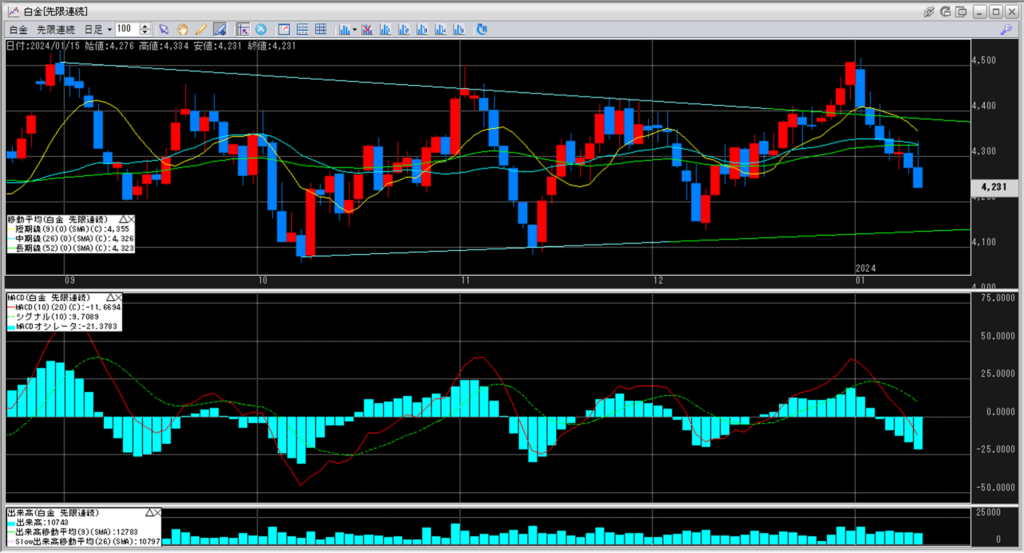Select the arrow pointer tool

(x=164, y=29)
